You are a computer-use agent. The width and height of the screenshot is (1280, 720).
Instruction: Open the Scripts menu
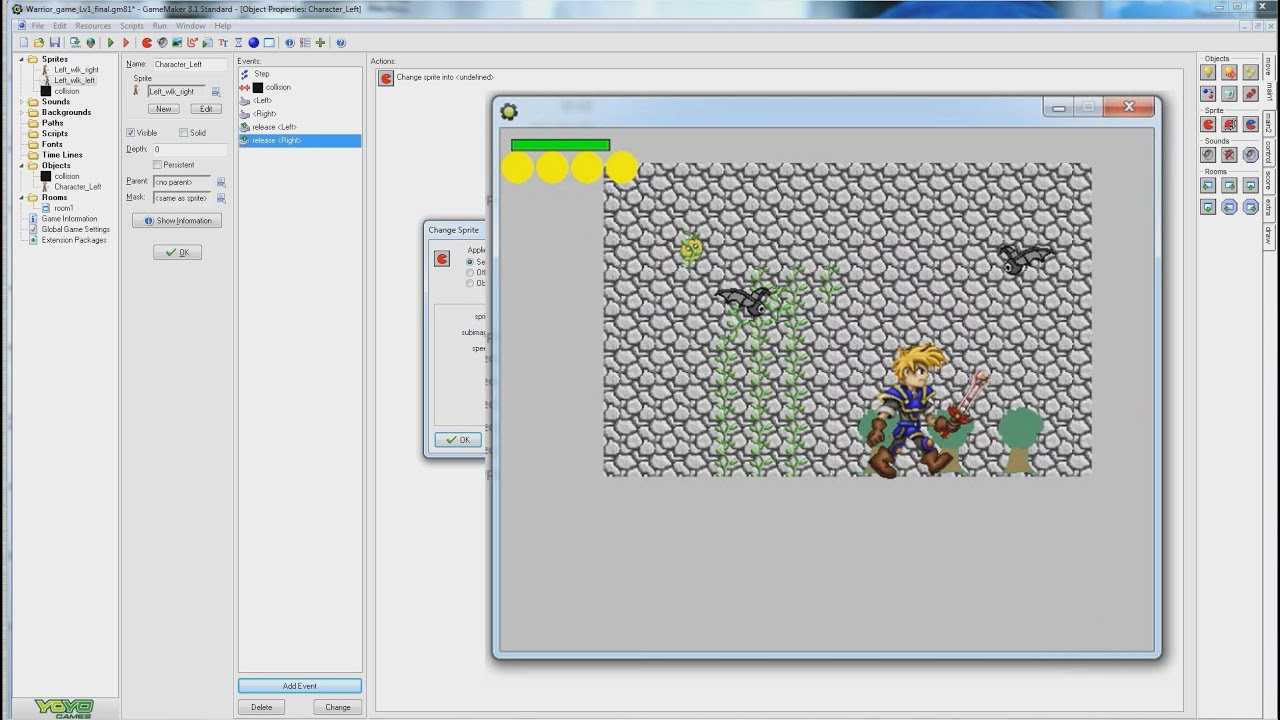coord(132,26)
